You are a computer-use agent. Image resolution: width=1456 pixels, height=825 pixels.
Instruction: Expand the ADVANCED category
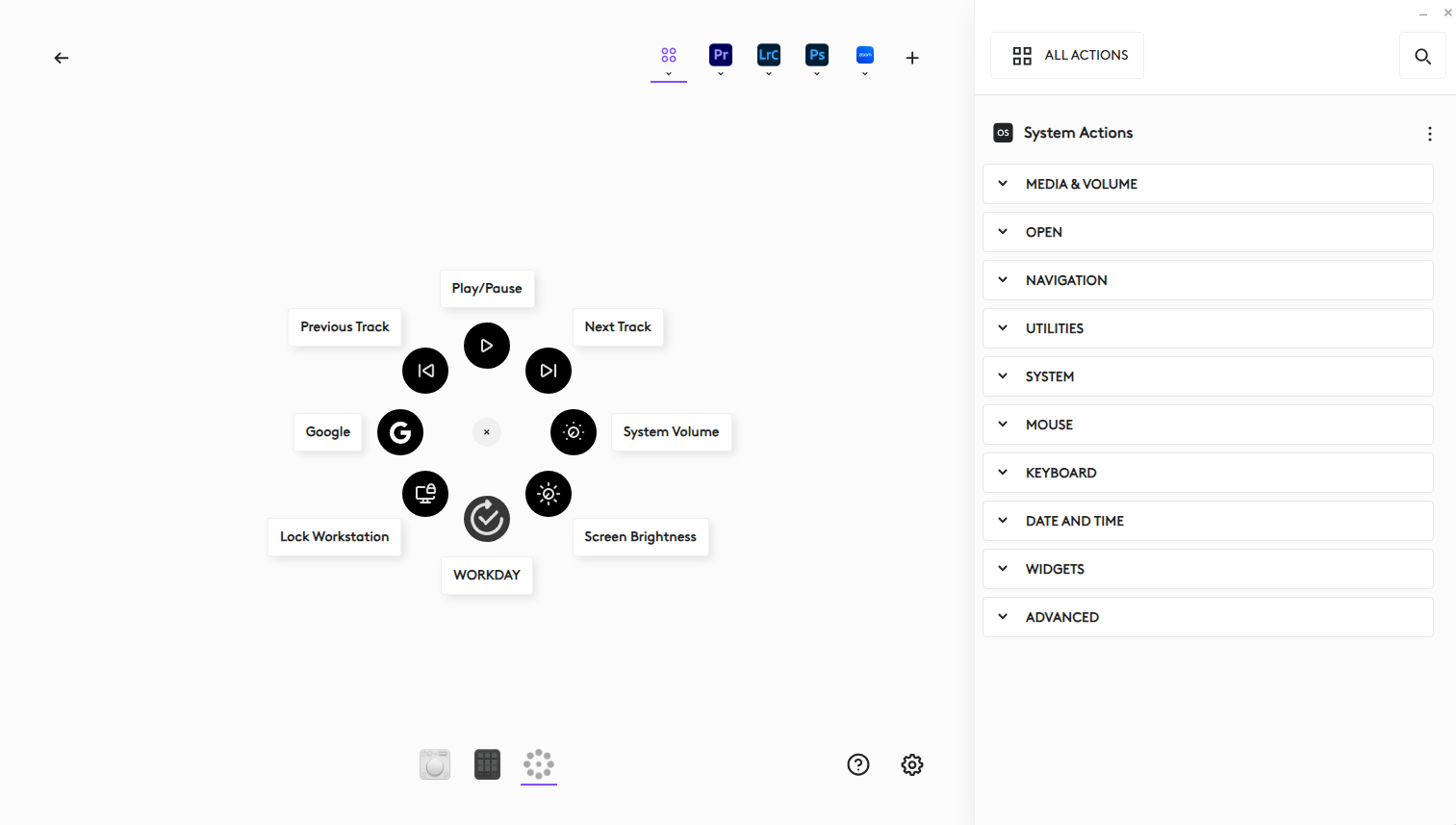coord(1208,617)
